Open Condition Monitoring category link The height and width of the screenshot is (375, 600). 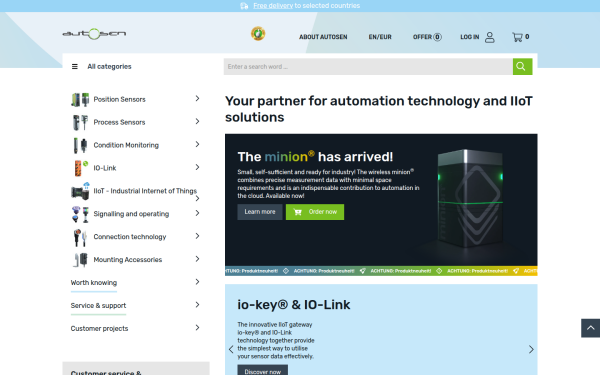[126, 145]
